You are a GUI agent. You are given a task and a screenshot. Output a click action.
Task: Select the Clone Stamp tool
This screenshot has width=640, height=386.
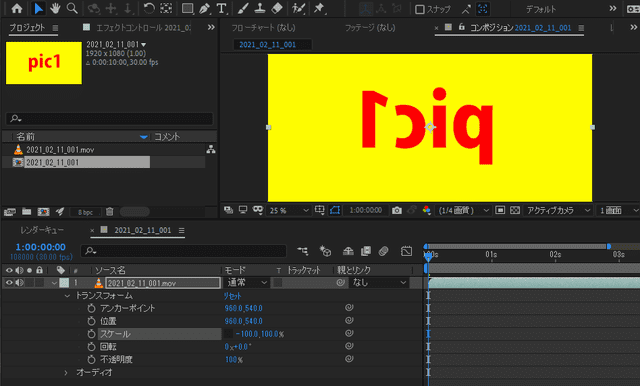(x=260, y=9)
